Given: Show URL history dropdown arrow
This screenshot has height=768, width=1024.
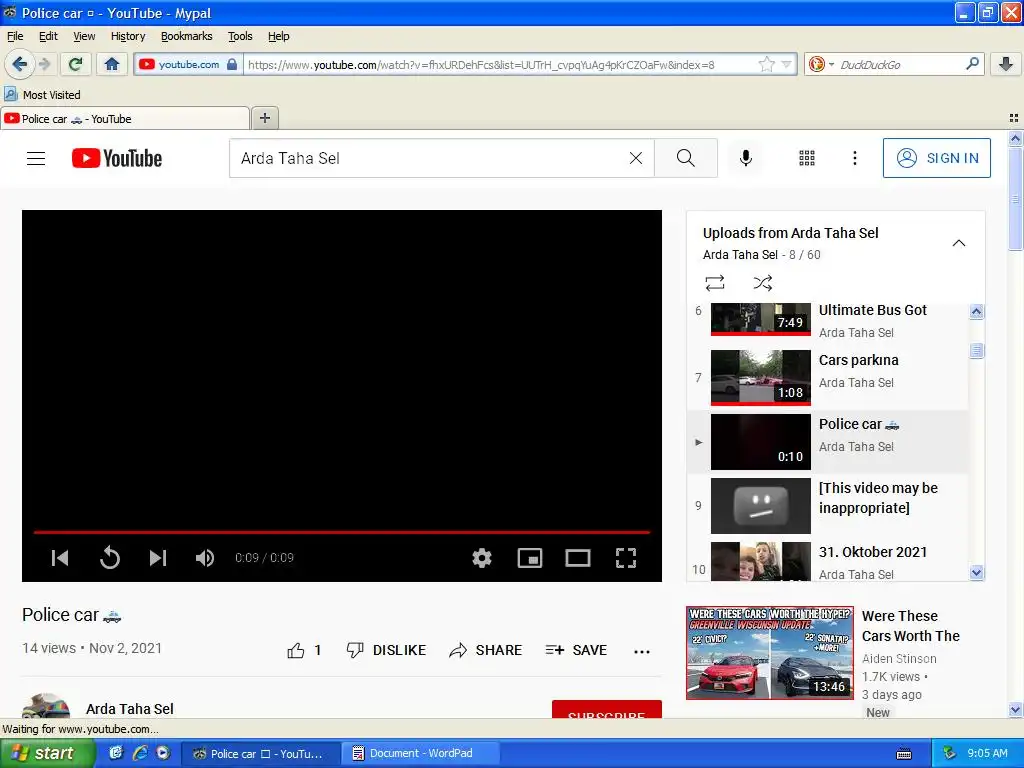Looking at the screenshot, I should 787,64.
